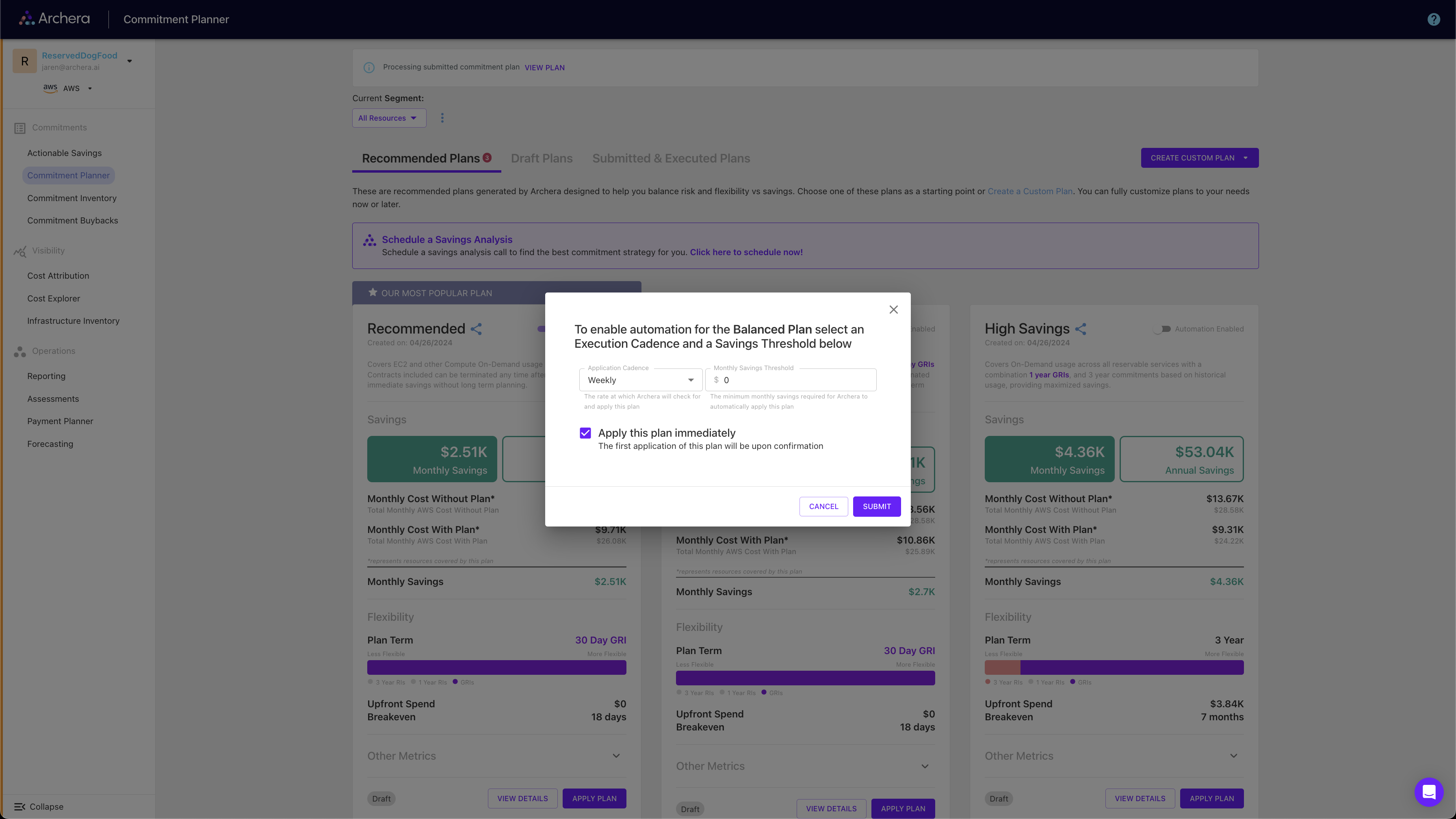Screen dimensions: 1456x819
Task: Uncheck Apply this plan immediately
Action: coord(585,432)
